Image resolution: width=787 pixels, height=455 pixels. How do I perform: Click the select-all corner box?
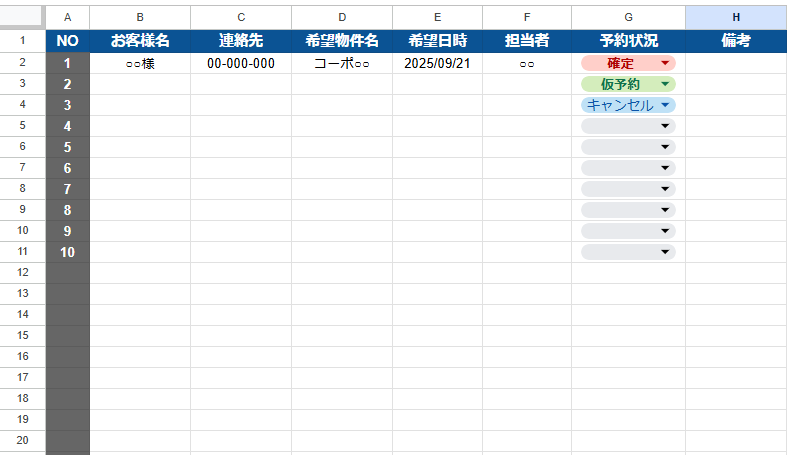tap(22, 17)
